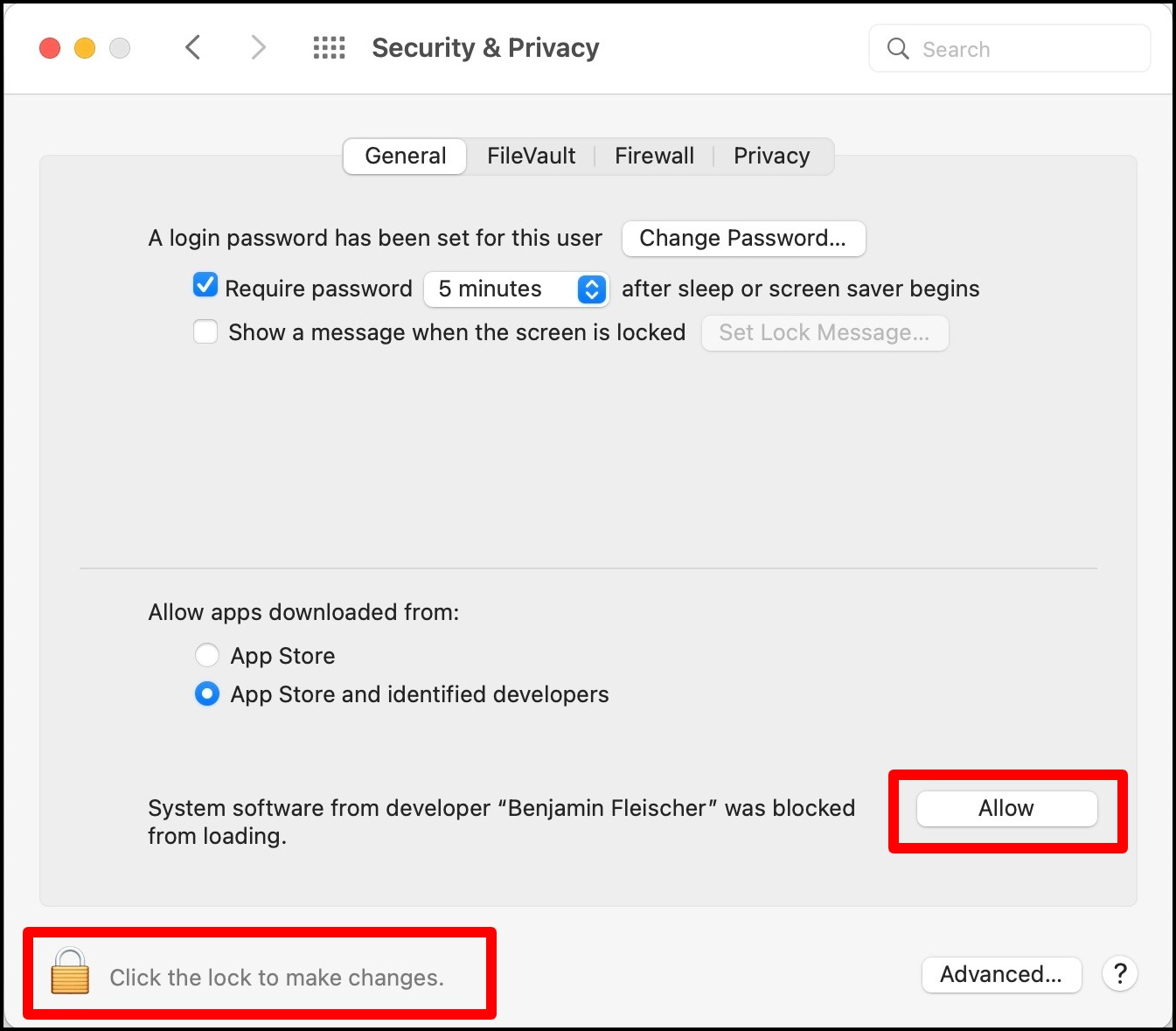Screen dimensions: 1176x1031
Task: Uncheck the Require password checkbox
Action: pyautogui.click(x=205, y=285)
